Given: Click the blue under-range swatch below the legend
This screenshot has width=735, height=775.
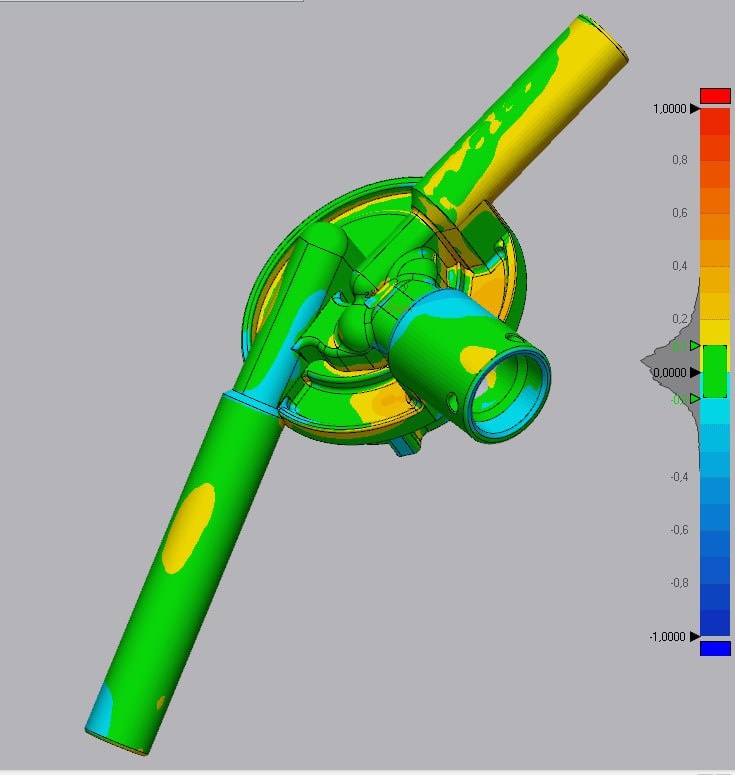Looking at the screenshot, I should coord(715,648).
